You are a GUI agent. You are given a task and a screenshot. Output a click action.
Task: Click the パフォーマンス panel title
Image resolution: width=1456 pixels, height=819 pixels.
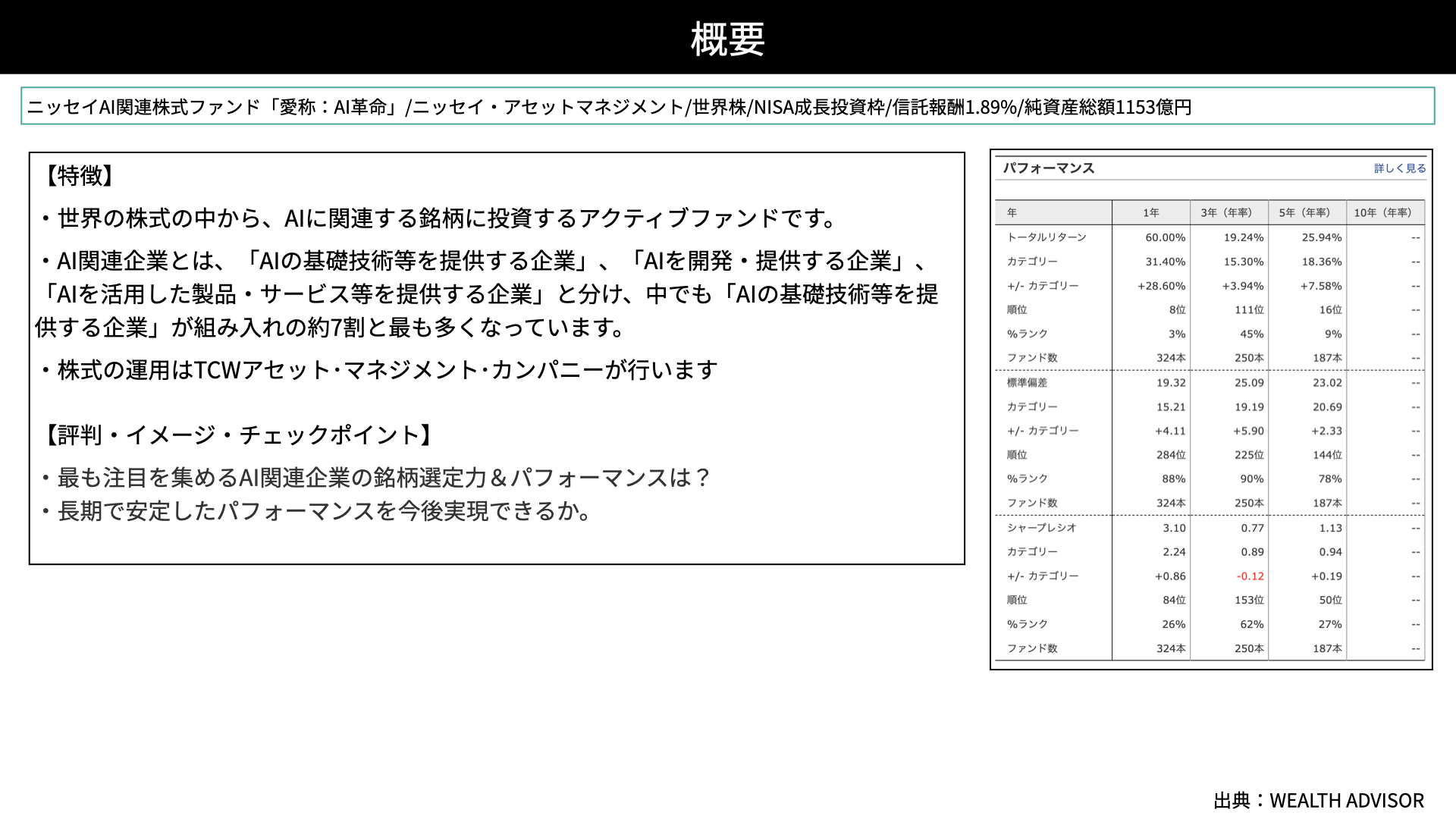[1049, 168]
